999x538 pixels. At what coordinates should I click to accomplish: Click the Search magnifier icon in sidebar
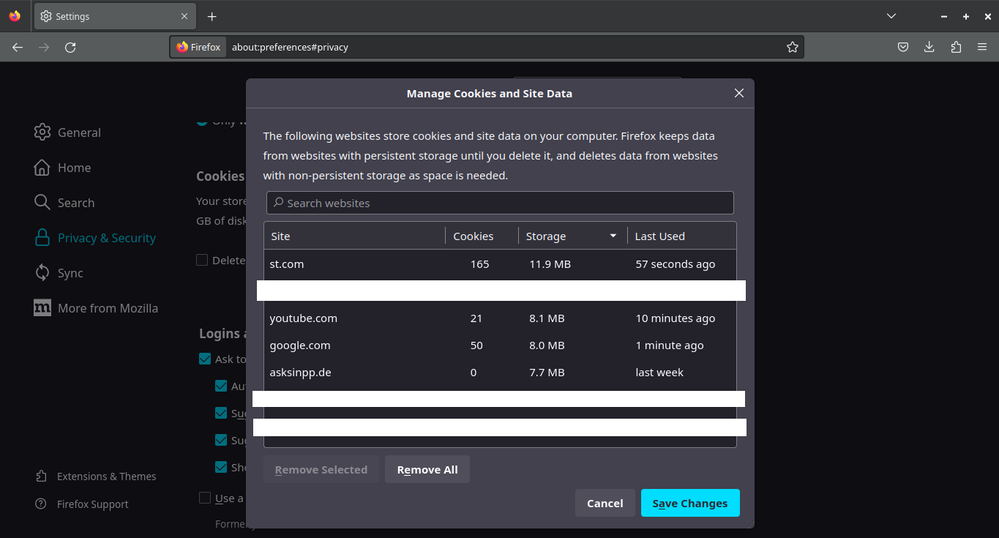(42, 202)
